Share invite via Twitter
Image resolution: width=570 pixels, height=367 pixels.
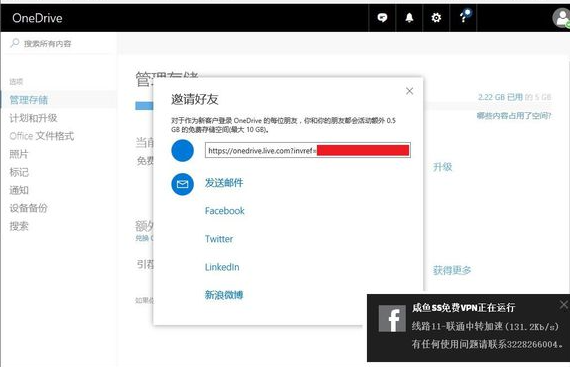coord(219,239)
